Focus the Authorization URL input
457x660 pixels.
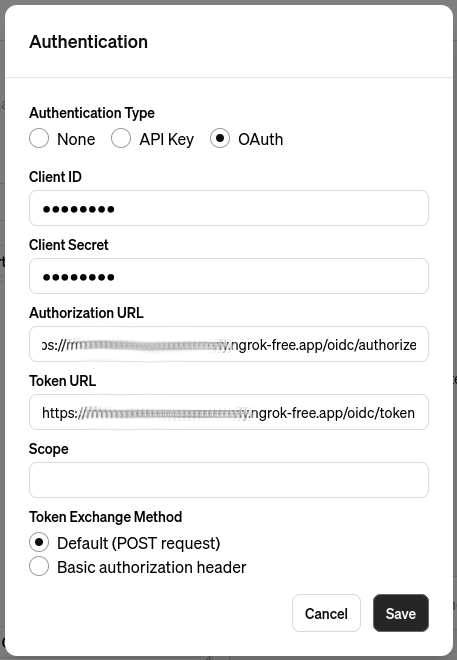click(x=229, y=344)
